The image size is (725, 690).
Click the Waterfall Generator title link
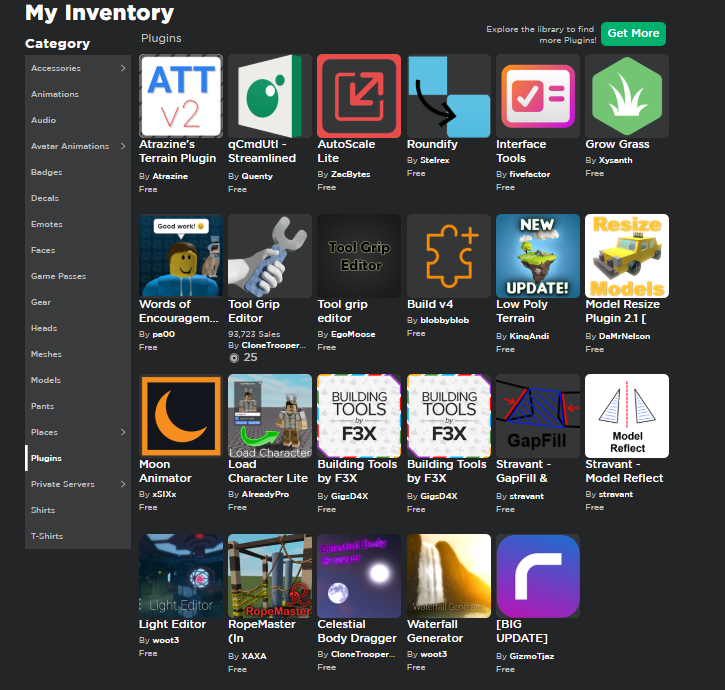point(435,631)
